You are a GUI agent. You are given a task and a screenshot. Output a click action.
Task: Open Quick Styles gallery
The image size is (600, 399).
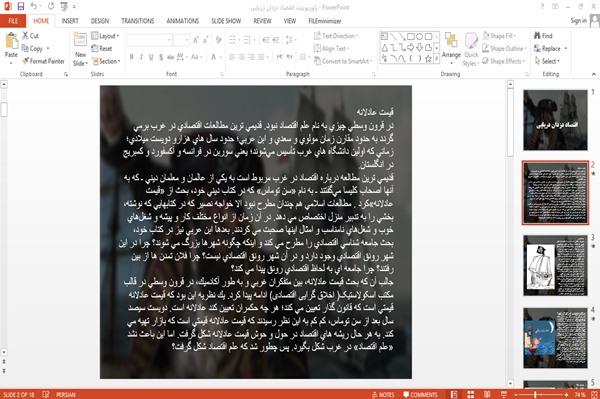coord(471,49)
